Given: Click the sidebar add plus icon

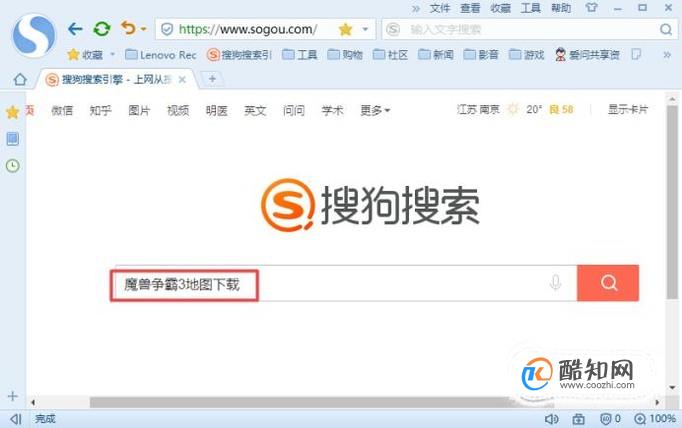Looking at the screenshot, I should 13,396.
